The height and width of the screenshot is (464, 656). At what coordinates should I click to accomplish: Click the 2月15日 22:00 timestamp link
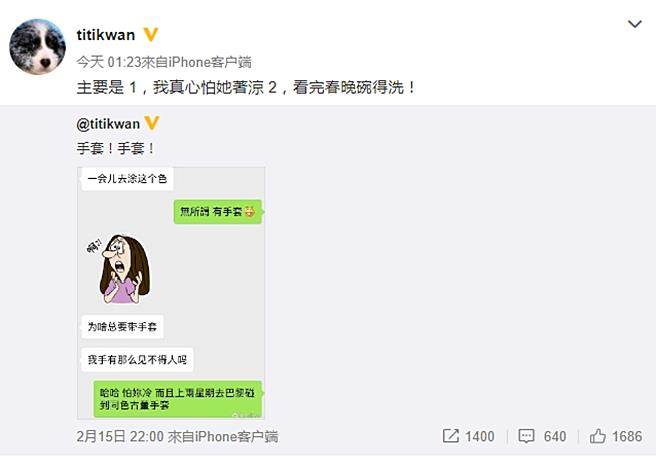120,436
